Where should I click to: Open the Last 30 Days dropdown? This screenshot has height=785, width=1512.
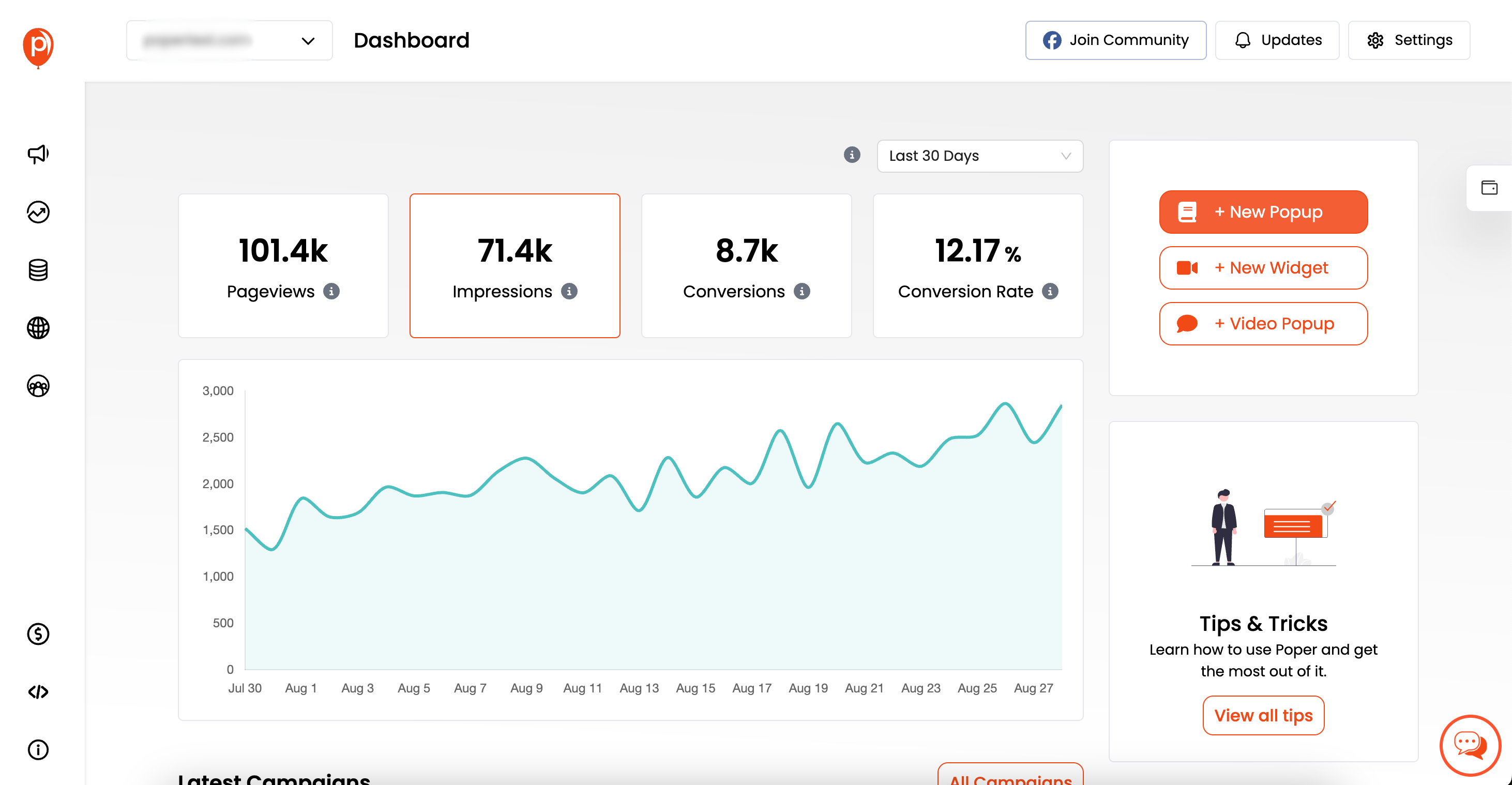coord(979,156)
